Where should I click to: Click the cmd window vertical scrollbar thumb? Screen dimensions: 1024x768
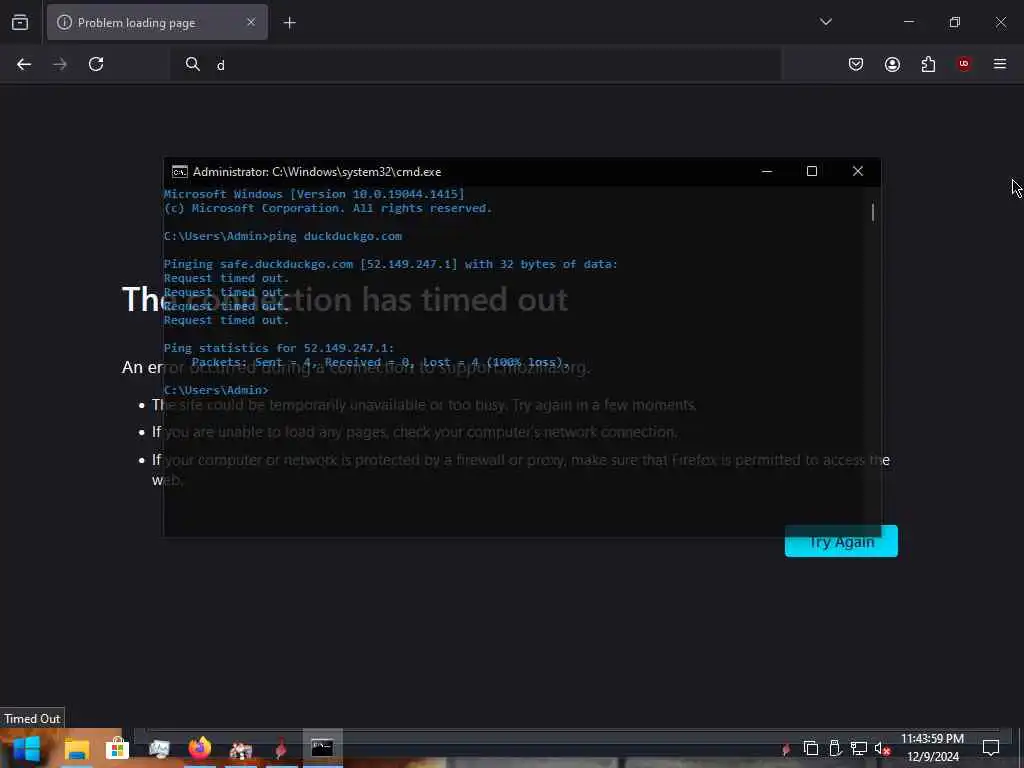(x=872, y=212)
